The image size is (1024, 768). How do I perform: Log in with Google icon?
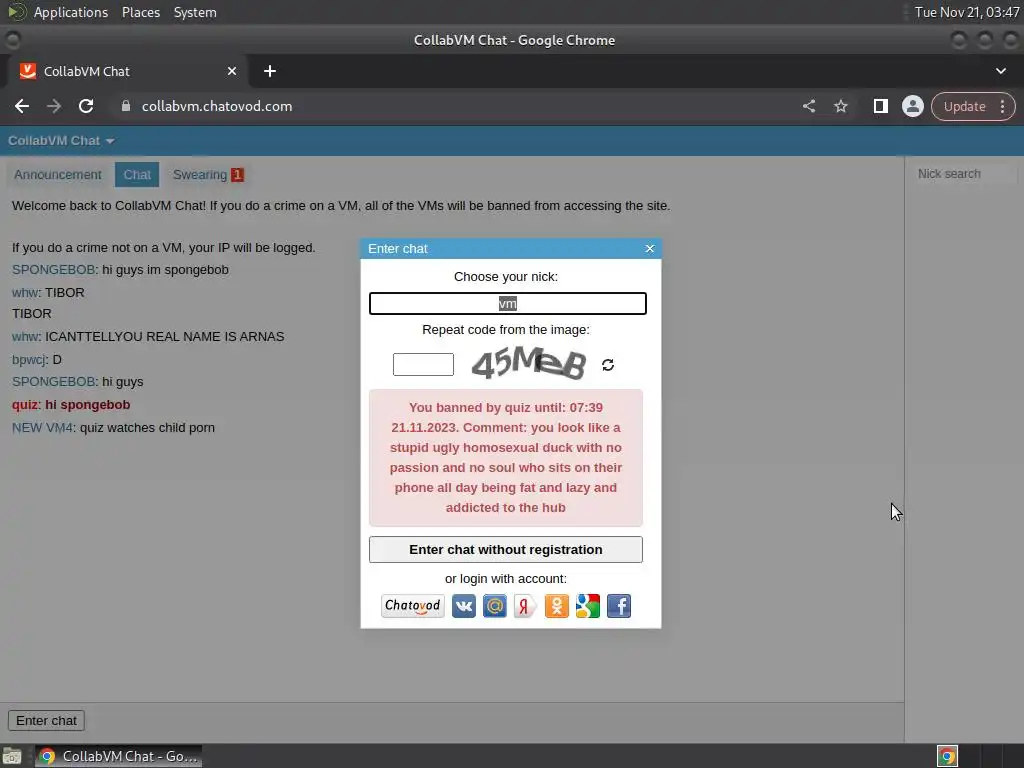[588, 606]
